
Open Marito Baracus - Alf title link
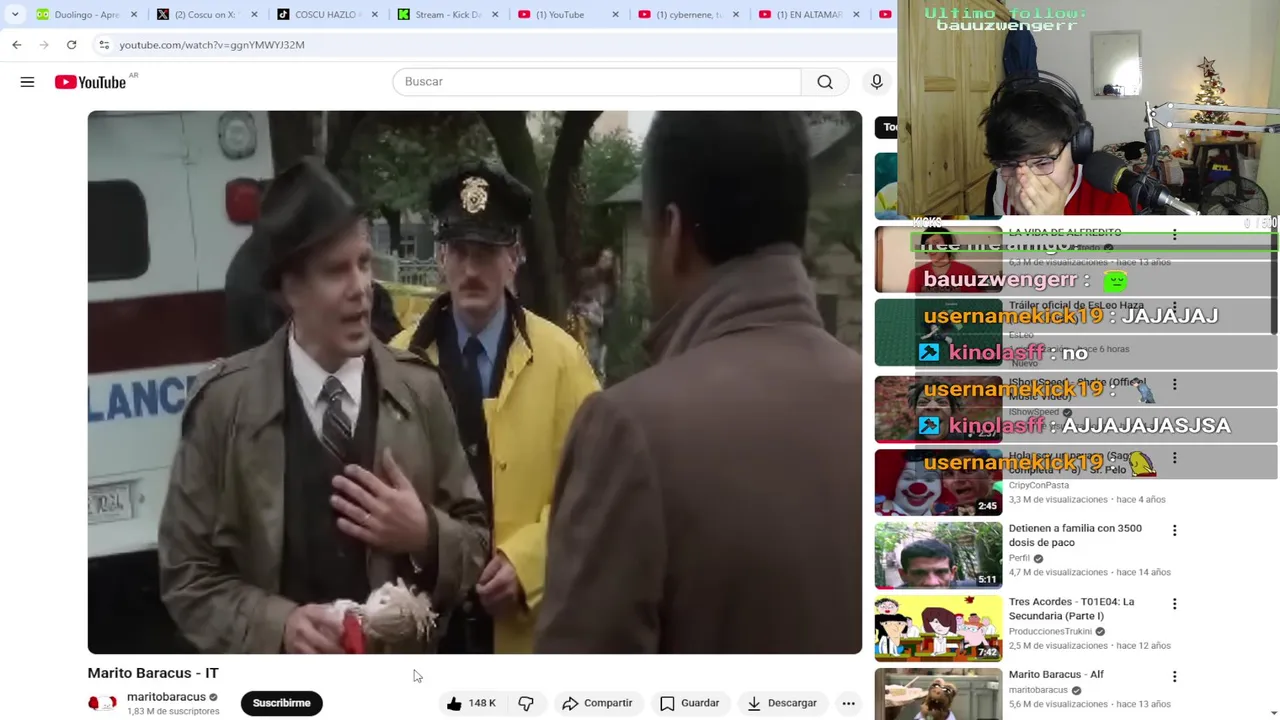pyautogui.click(x=1056, y=675)
